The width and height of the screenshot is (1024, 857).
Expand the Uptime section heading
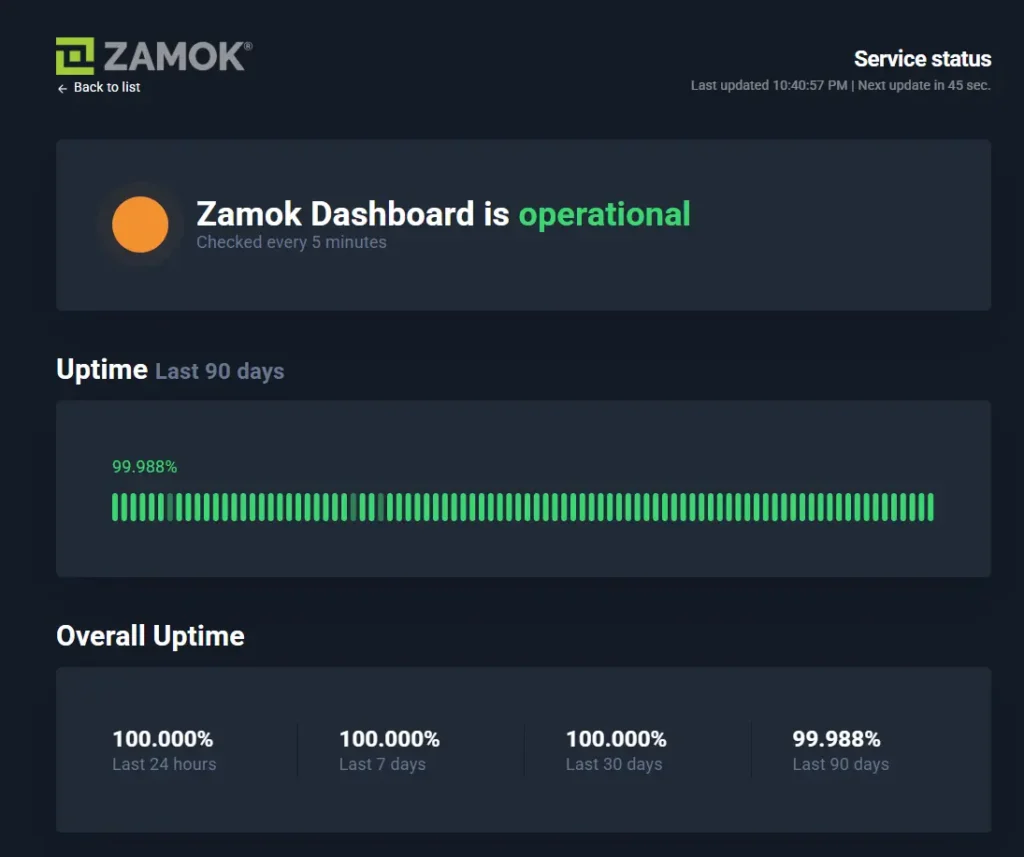[100, 369]
